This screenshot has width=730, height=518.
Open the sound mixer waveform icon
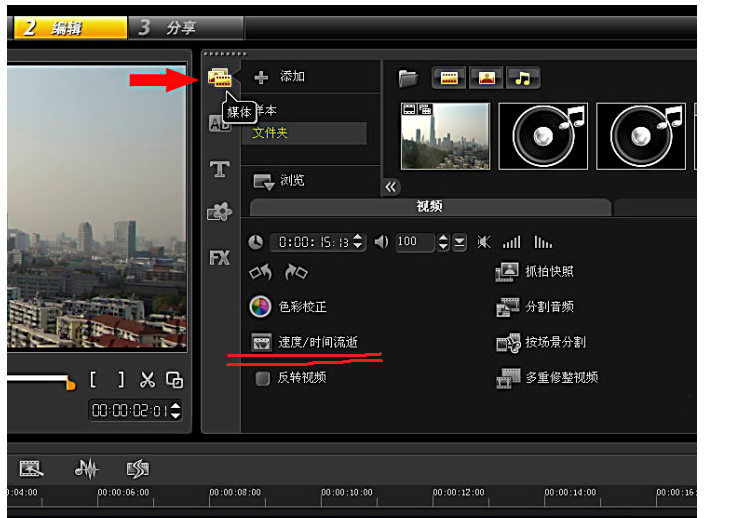[x=87, y=468]
